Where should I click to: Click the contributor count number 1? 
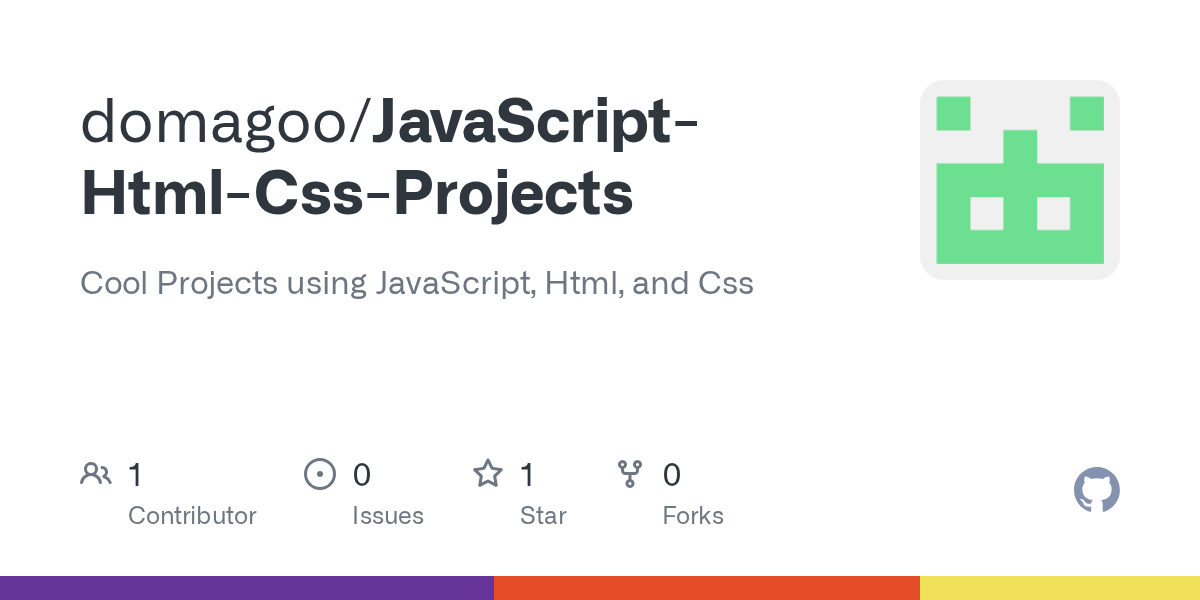(x=135, y=475)
